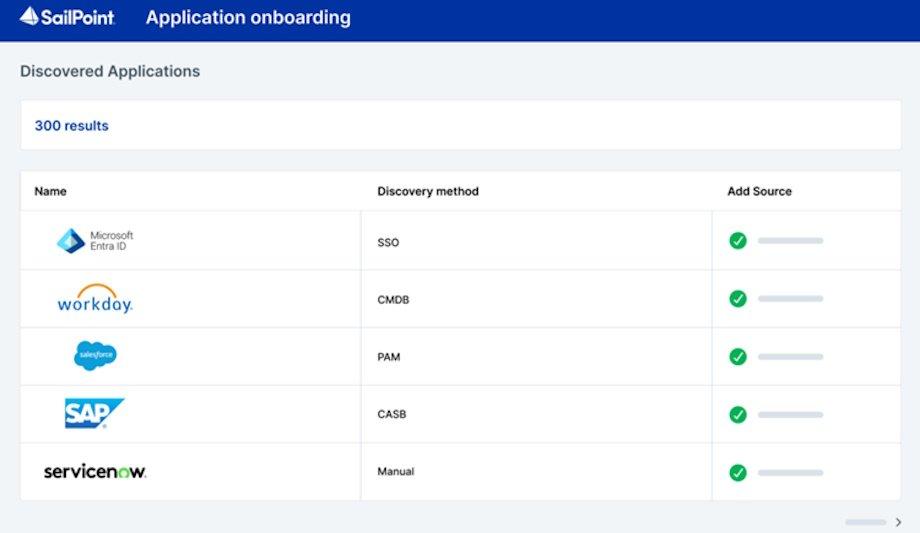Viewport: 920px width, 533px height.
Task: Click the 300 results link
Action: click(x=72, y=126)
